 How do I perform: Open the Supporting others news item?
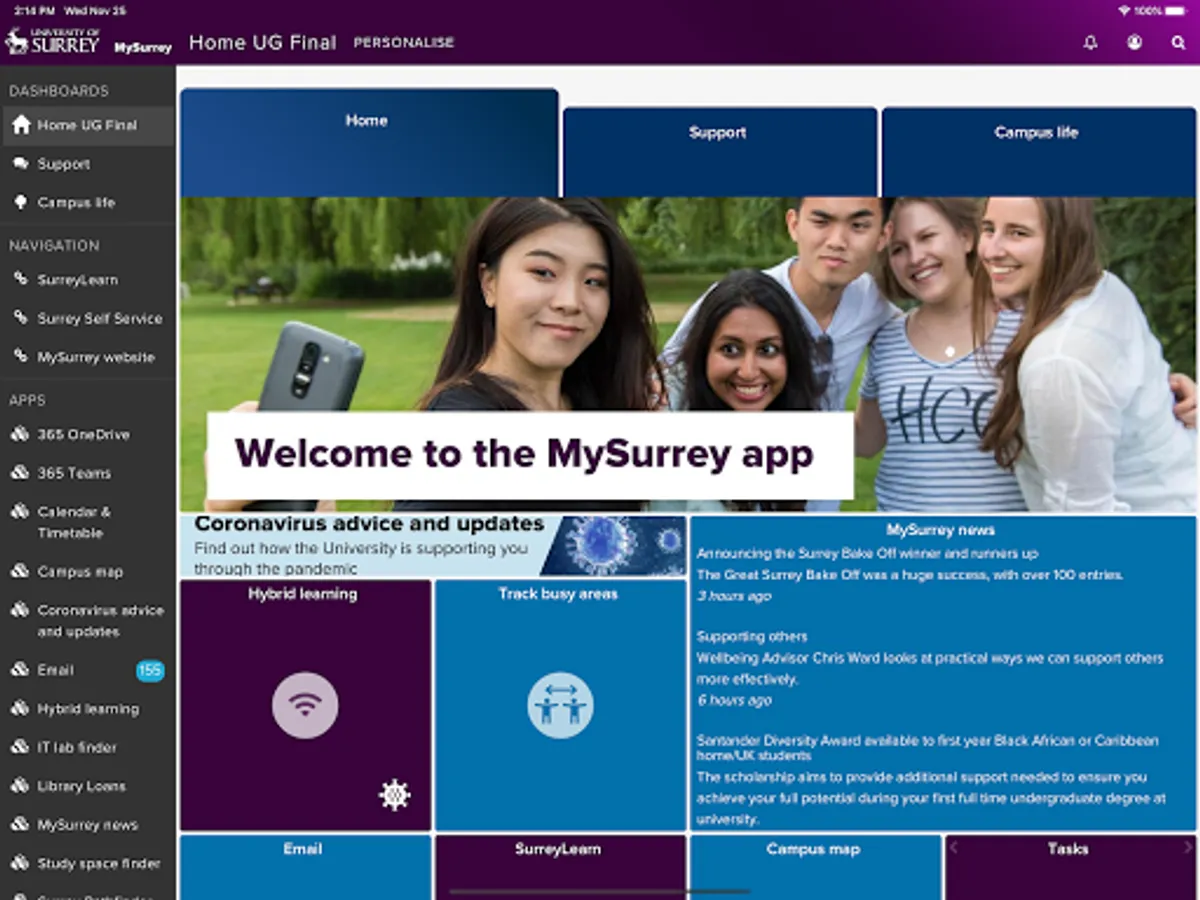[x=930, y=668]
